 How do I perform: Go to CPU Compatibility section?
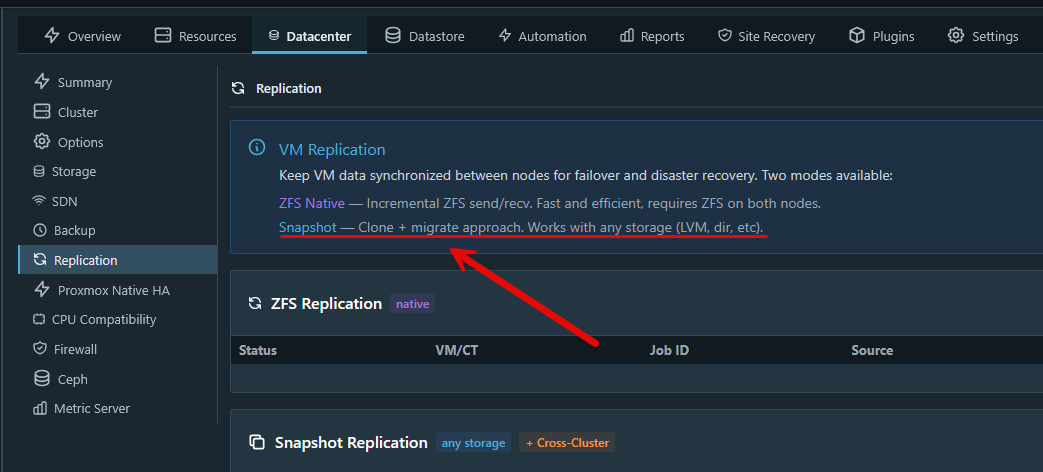point(106,319)
